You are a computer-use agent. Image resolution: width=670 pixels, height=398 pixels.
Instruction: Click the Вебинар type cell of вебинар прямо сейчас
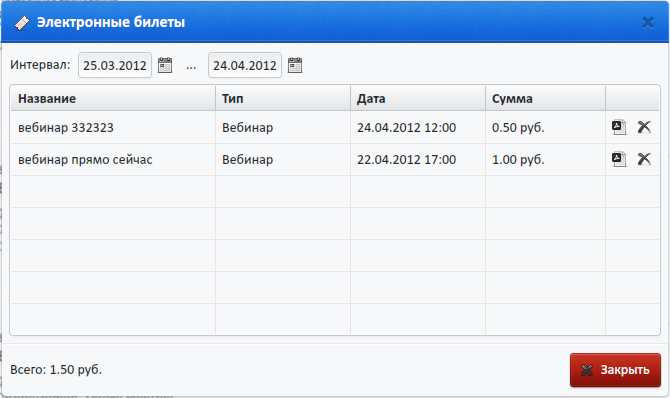[x=283, y=159]
